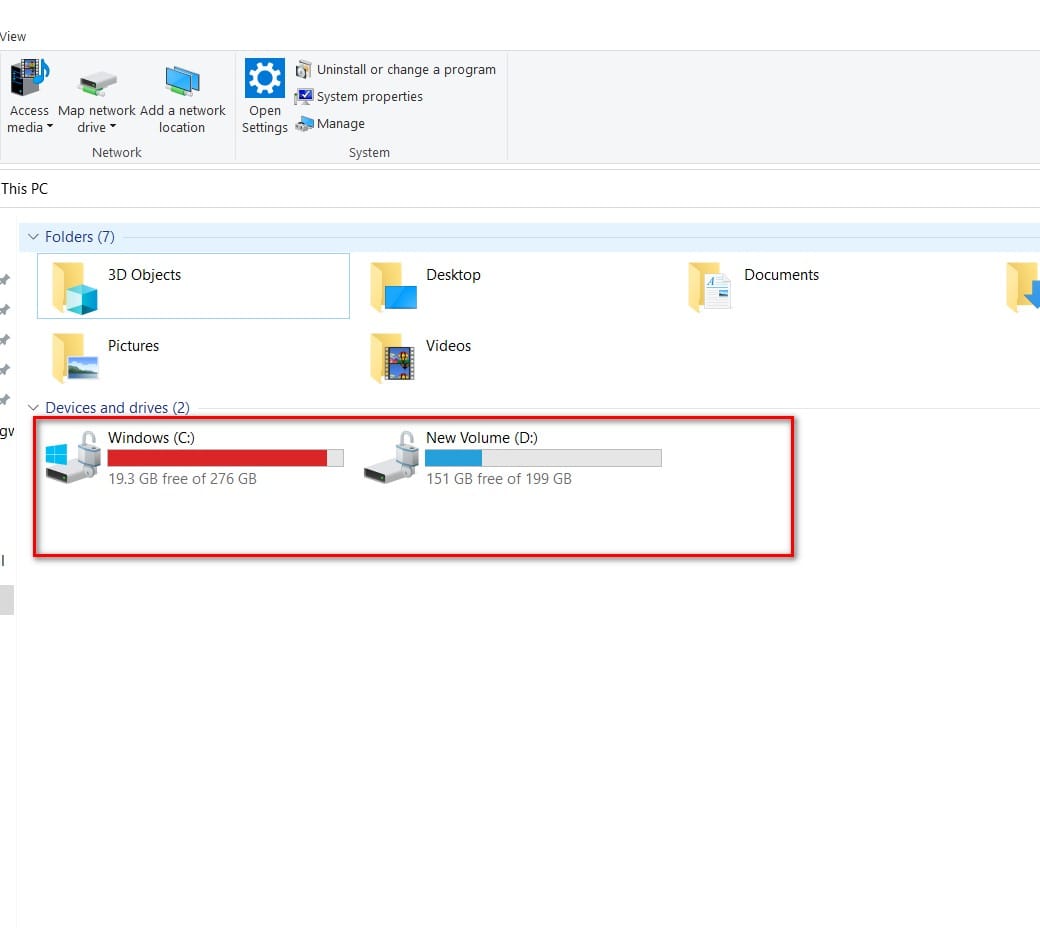The image size is (1040, 928).
Task: Click the Open Settings label
Action: coord(265,119)
